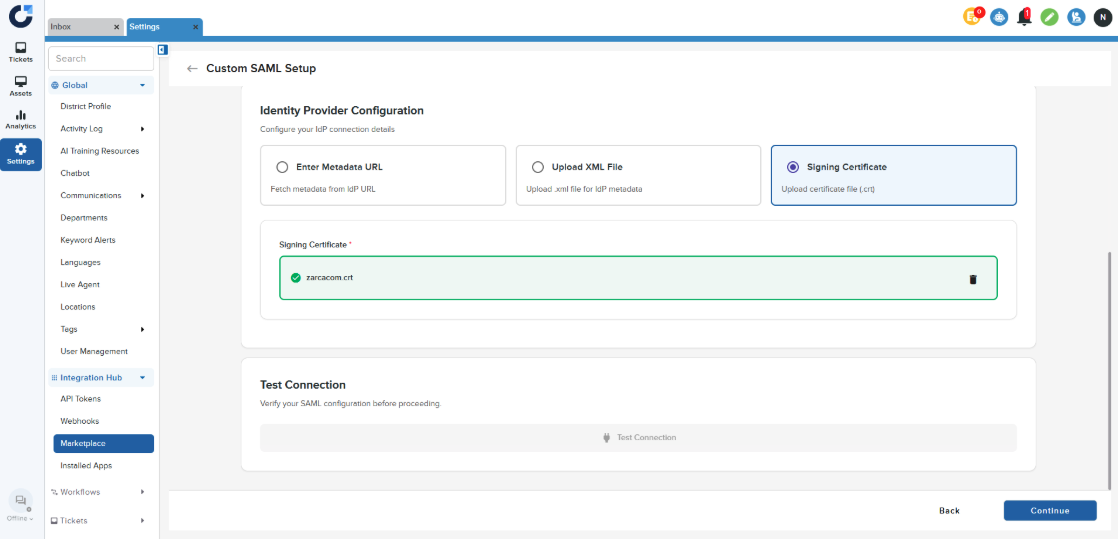Collapse the Global settings section

point(142,86)
